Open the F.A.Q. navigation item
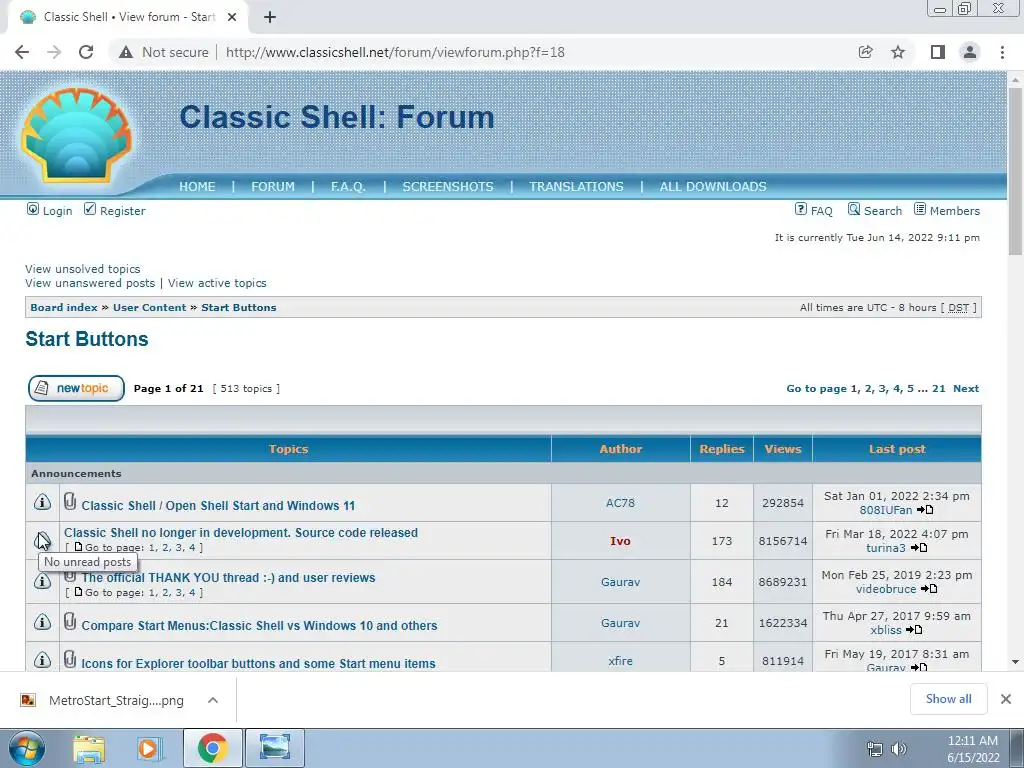This screenshot has width=1024, height=768. coord(348,187)
